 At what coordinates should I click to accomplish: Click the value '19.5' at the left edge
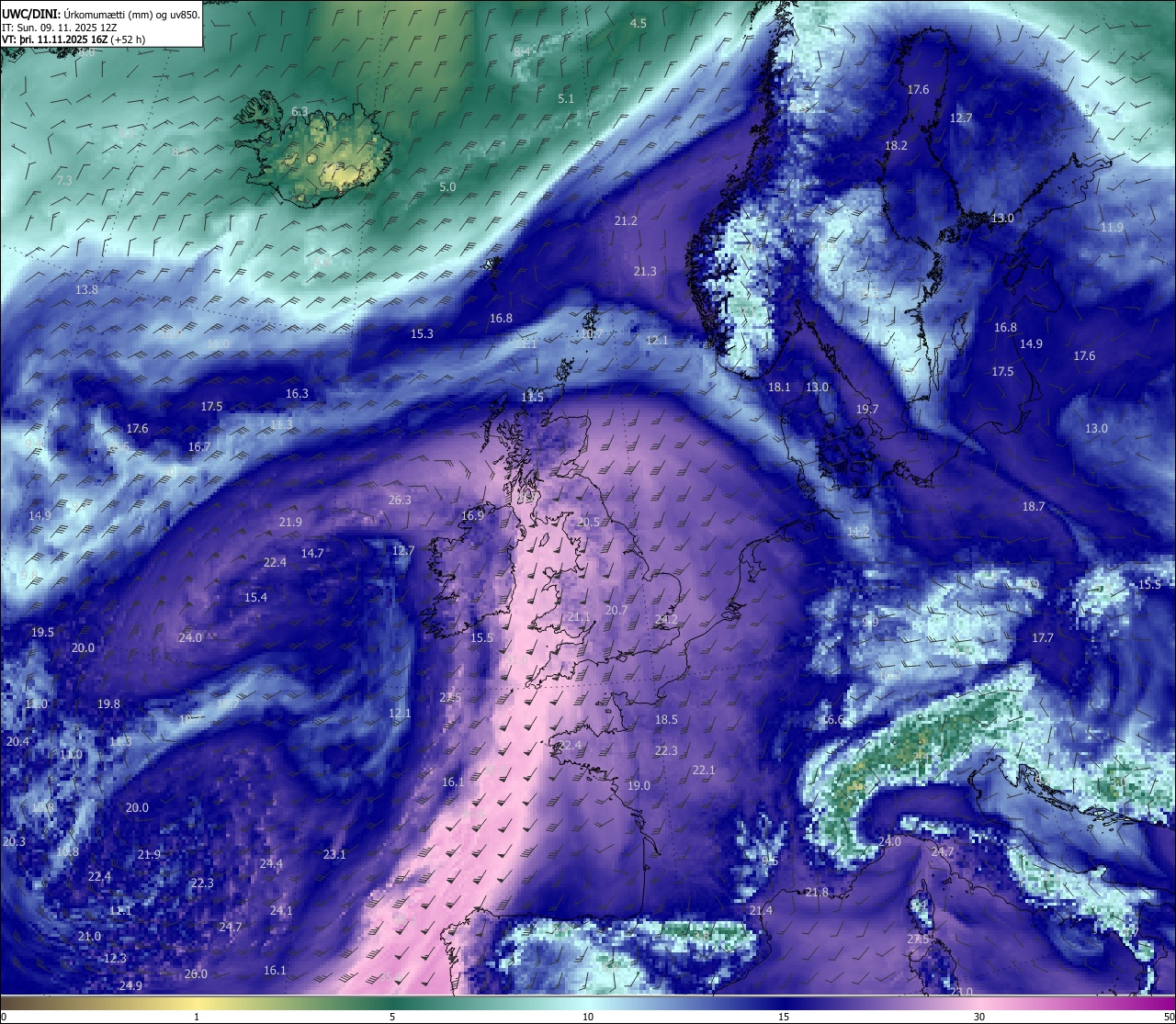click(x=42, y=632)
